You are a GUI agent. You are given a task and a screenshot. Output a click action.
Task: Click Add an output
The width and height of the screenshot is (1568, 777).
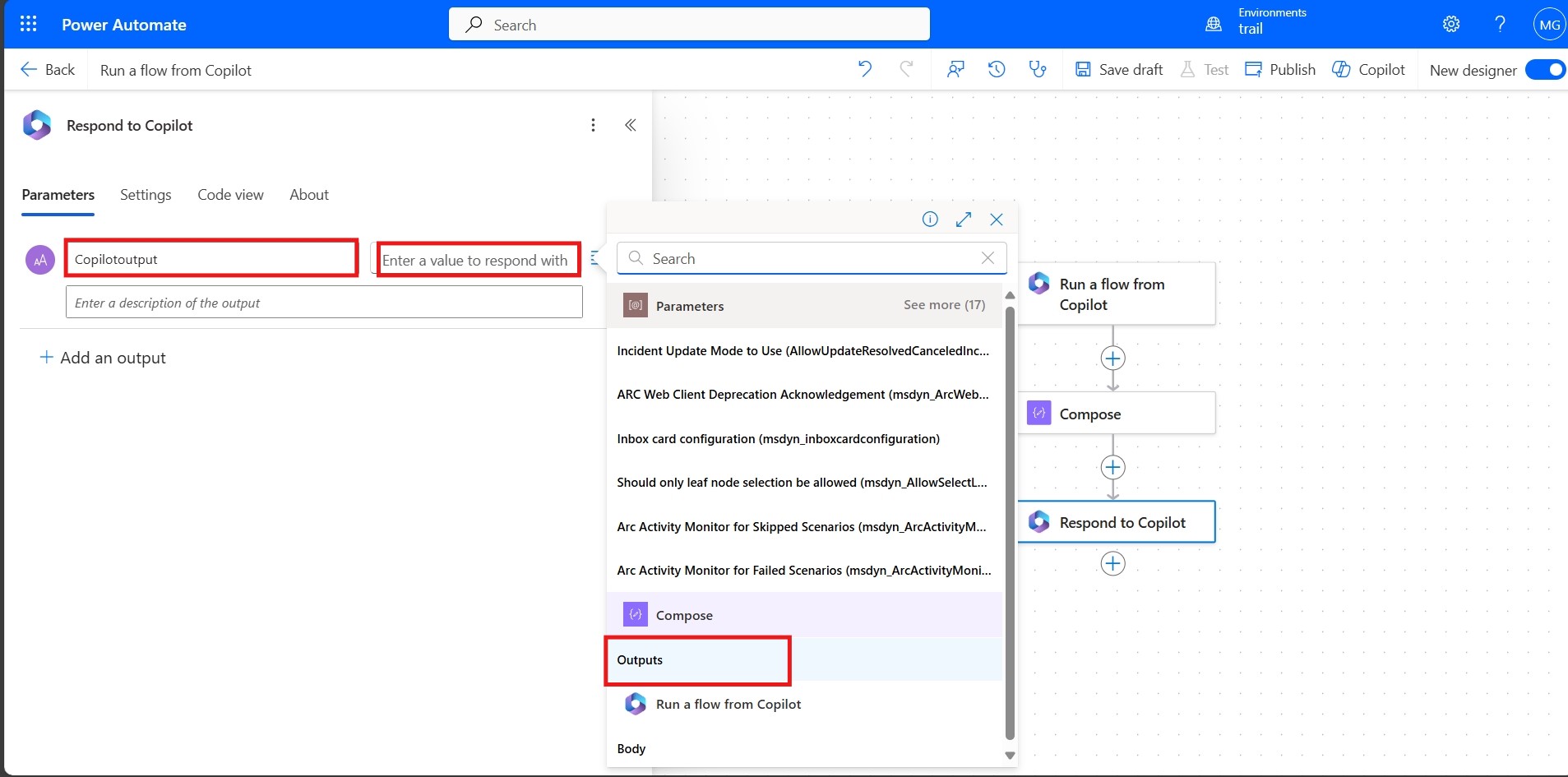pyautogui.click(x=103, y=358)
